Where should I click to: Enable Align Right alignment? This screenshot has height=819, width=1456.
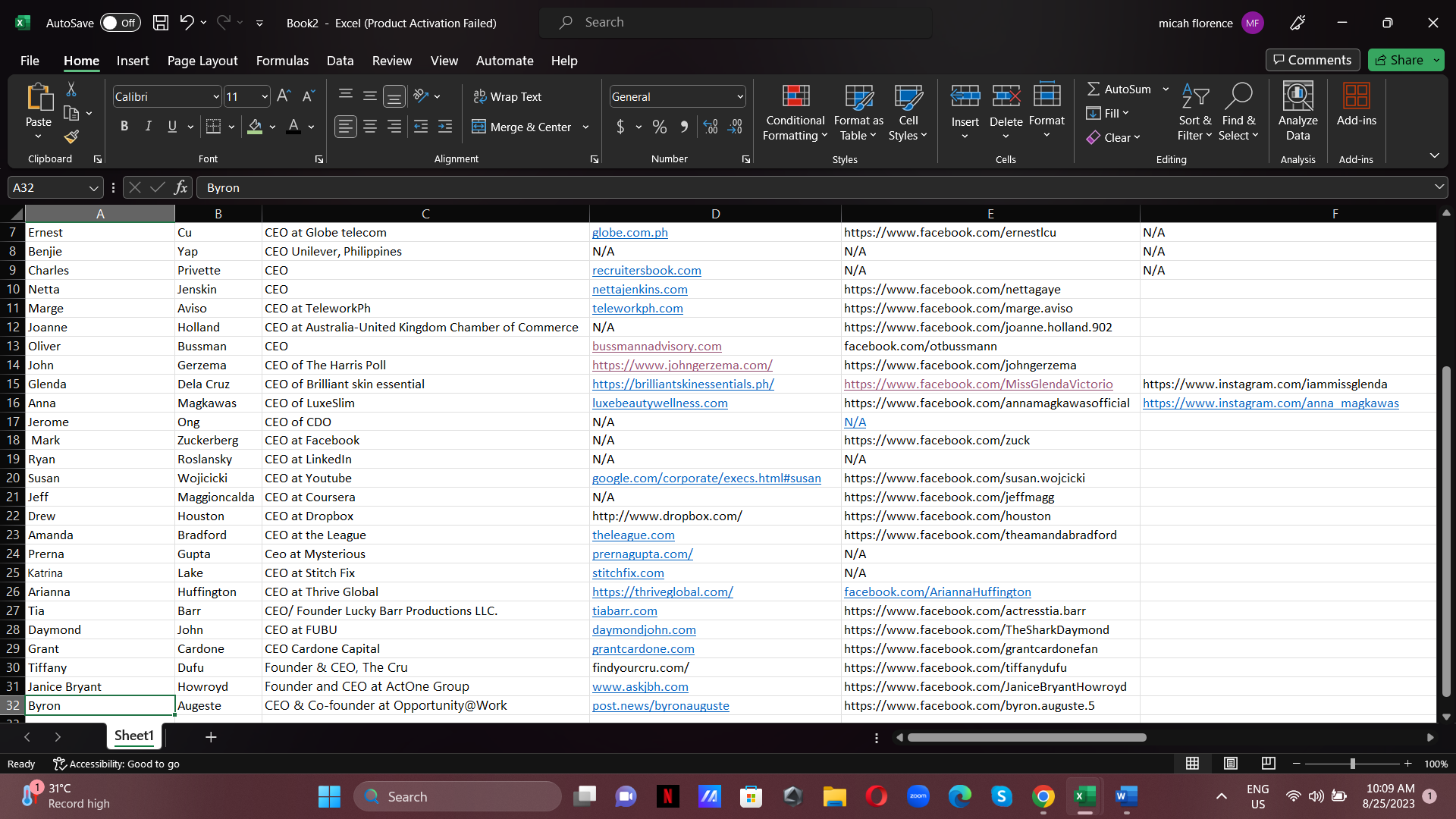point(394,127)
